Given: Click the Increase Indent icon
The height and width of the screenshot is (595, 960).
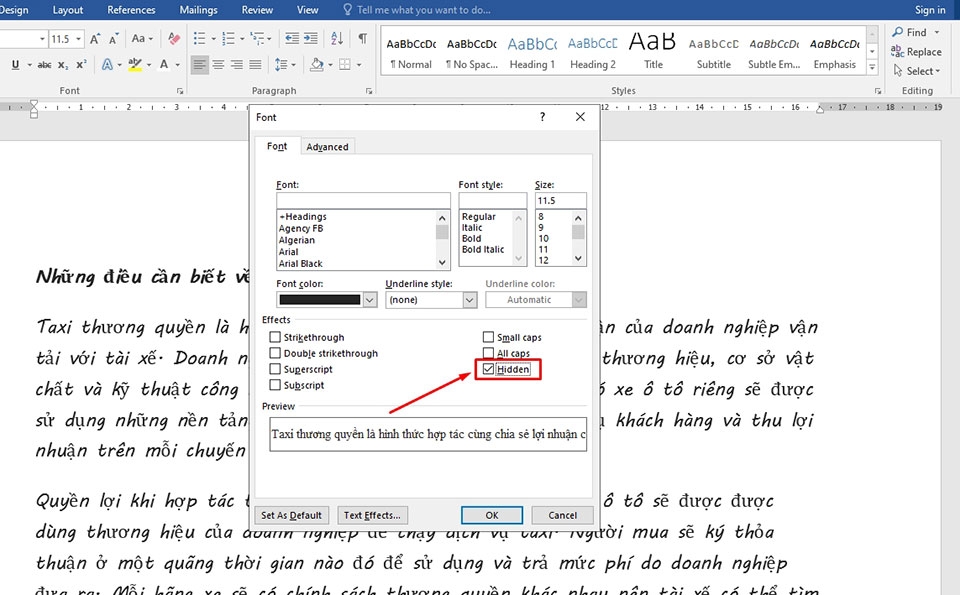Looking at the screenshot, I should click(x=313, y=39).
